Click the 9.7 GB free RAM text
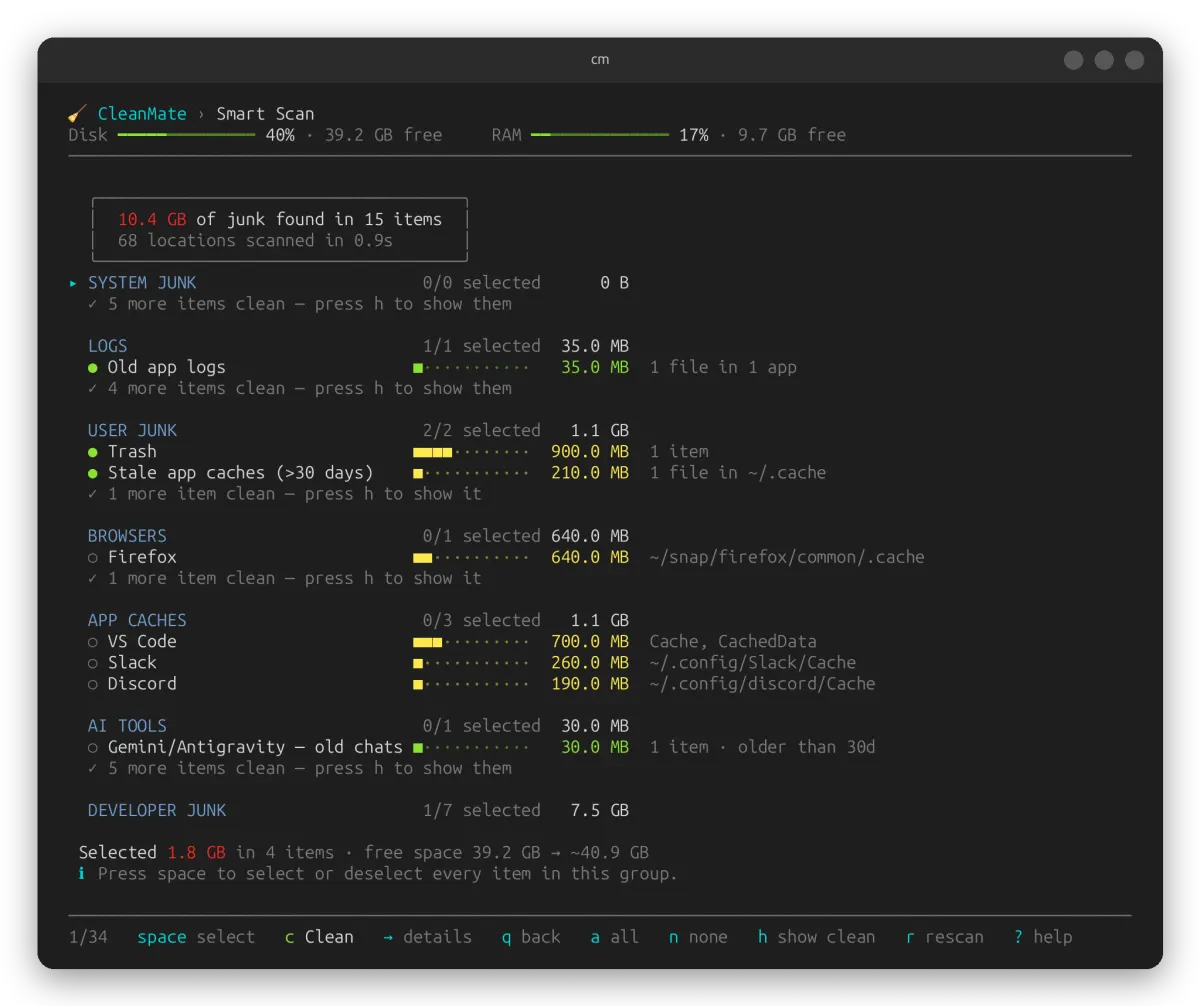The width and height of the screenshot is (1200, 1006). click(x=792, y=135)
